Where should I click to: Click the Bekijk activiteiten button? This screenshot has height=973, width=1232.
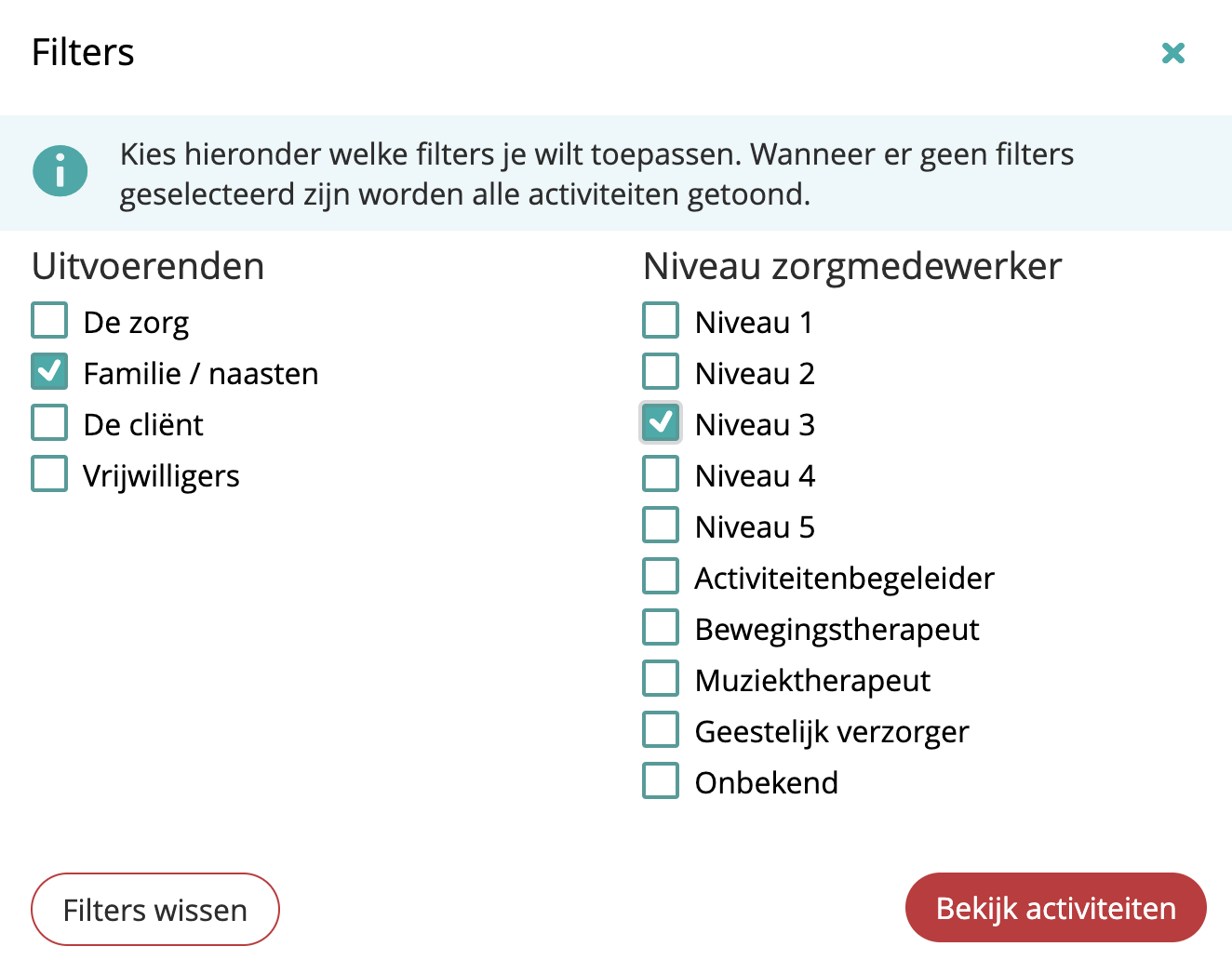(1055, 908)
